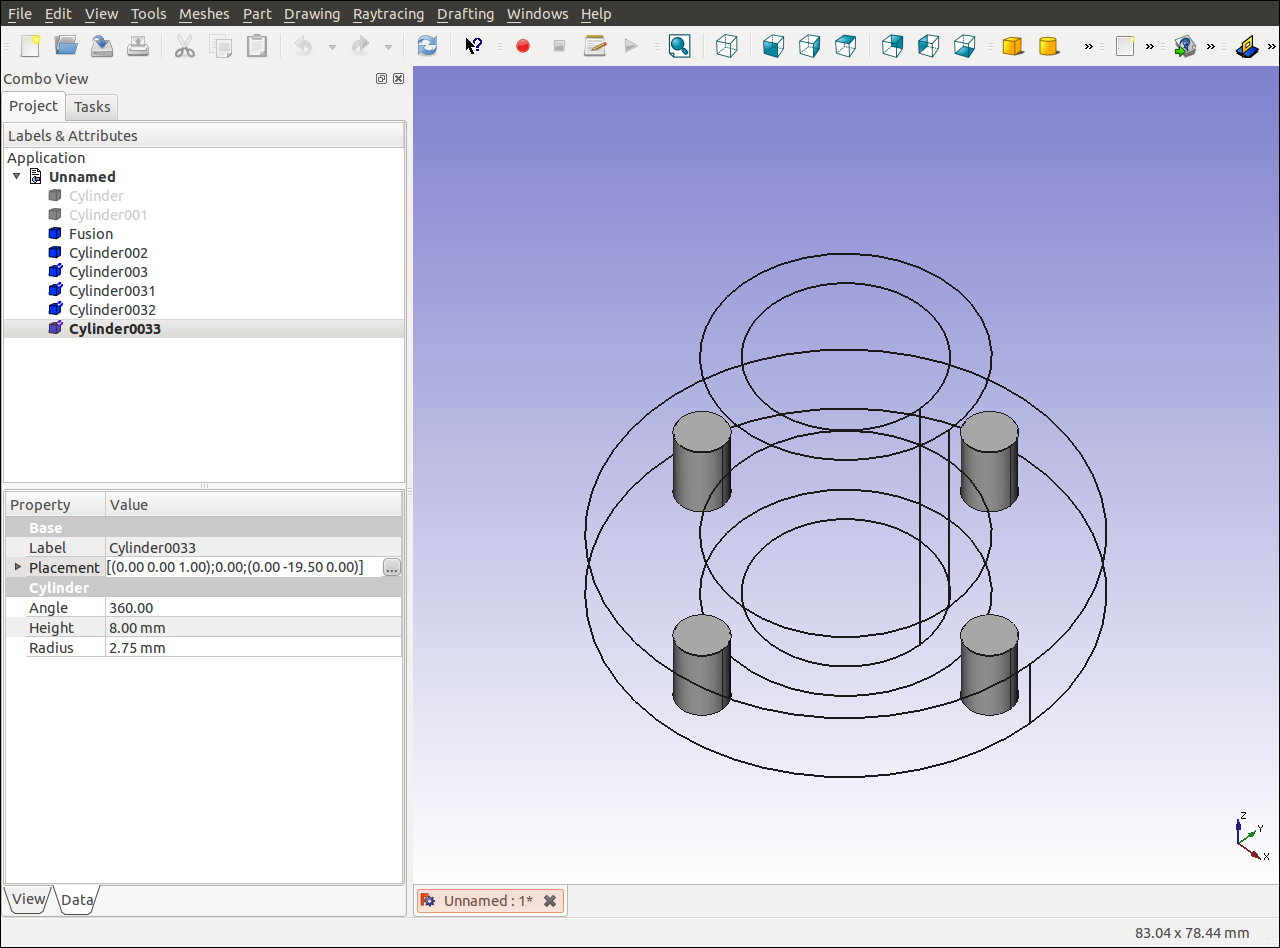Viewport: 1280px width, 948px height.
Task: Open the redo history dropdown arrow
Action: tap(388, 46)
